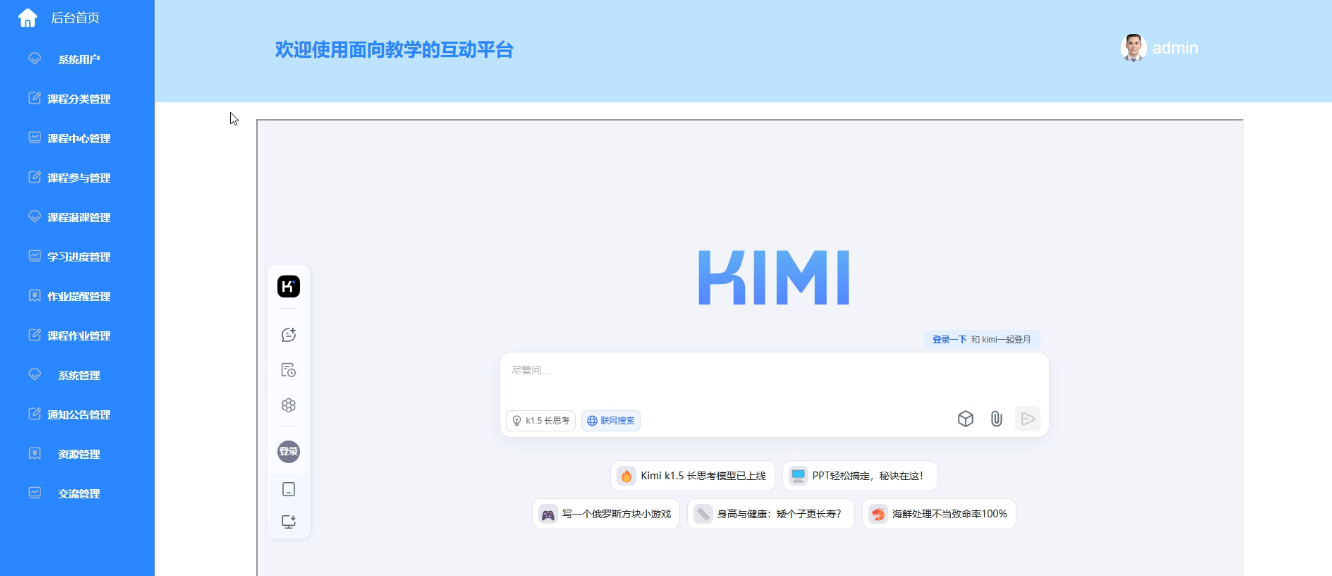Click the icon beside 作业提醒管理
Viewport: 1332px width, 576px height.
[x=34, y=296]
